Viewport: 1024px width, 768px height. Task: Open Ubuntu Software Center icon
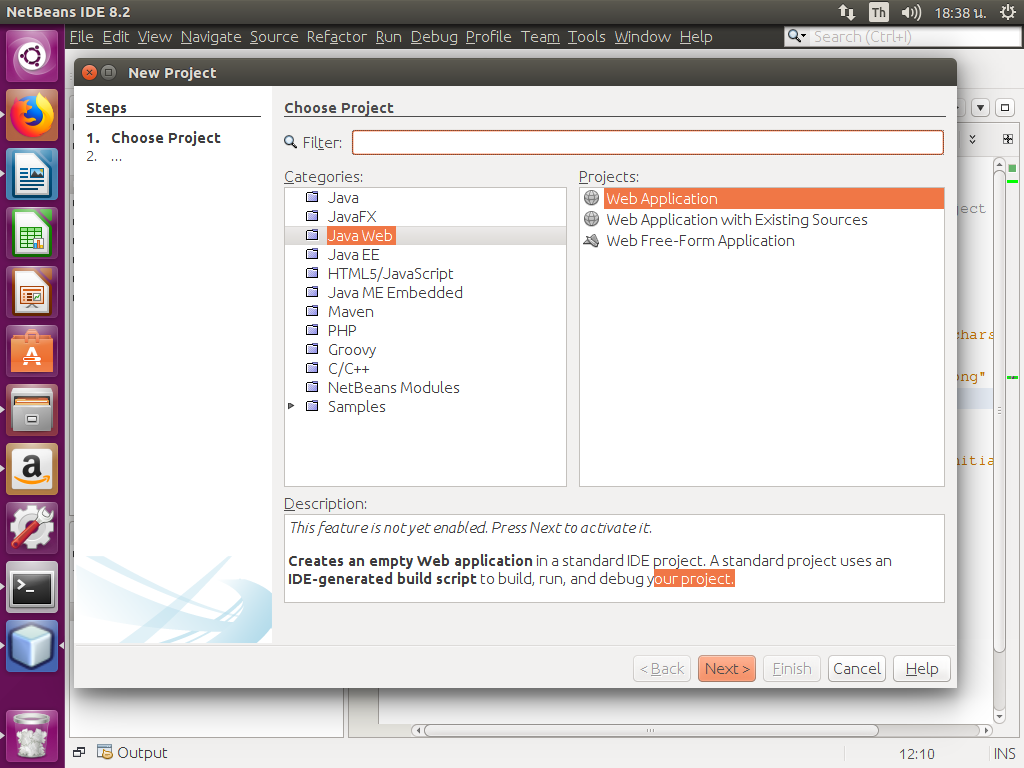click(32, 351)
